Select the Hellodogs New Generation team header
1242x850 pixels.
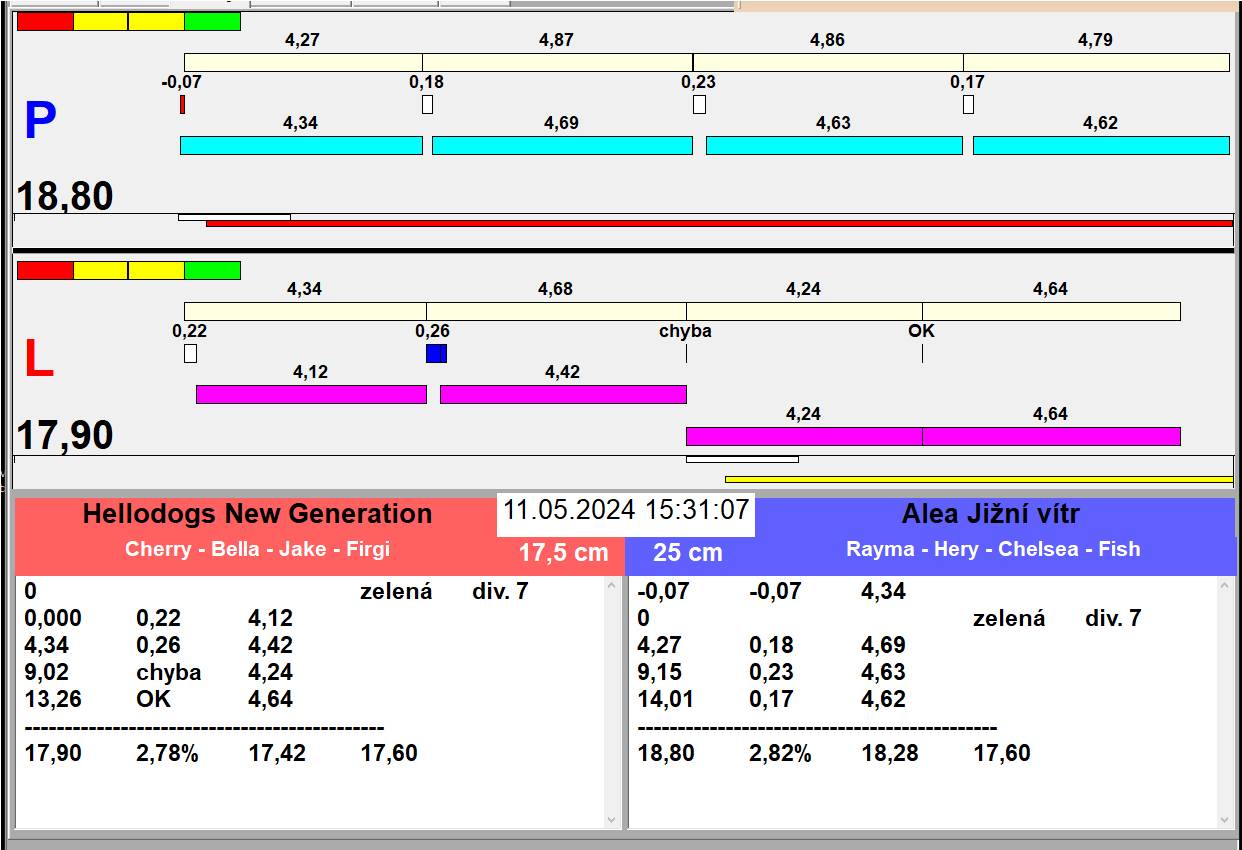[257, 514]
